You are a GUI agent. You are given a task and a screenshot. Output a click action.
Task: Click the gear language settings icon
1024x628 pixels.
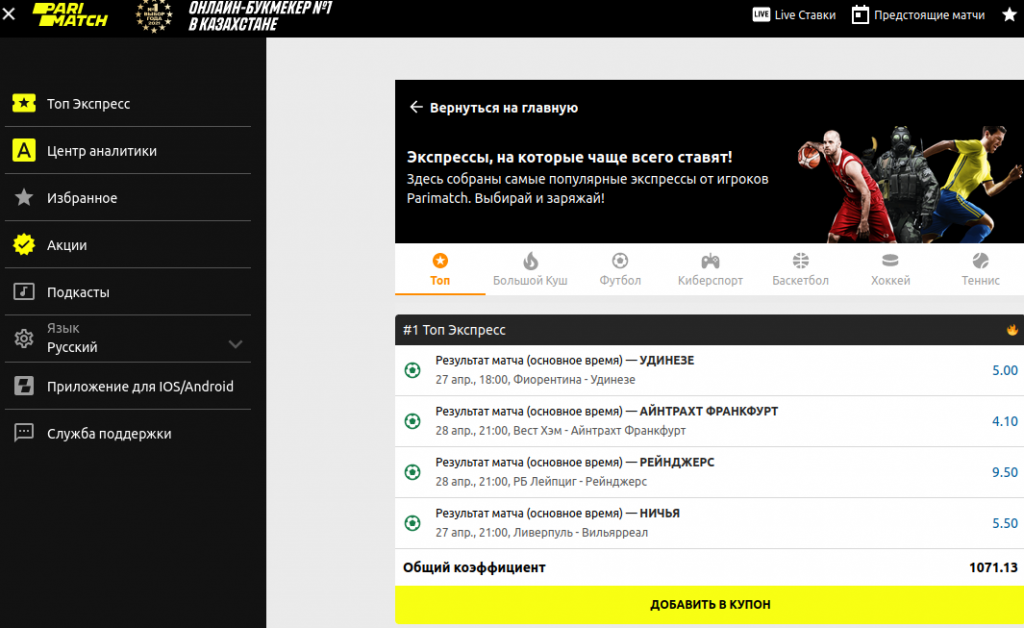tap(24, 338)
